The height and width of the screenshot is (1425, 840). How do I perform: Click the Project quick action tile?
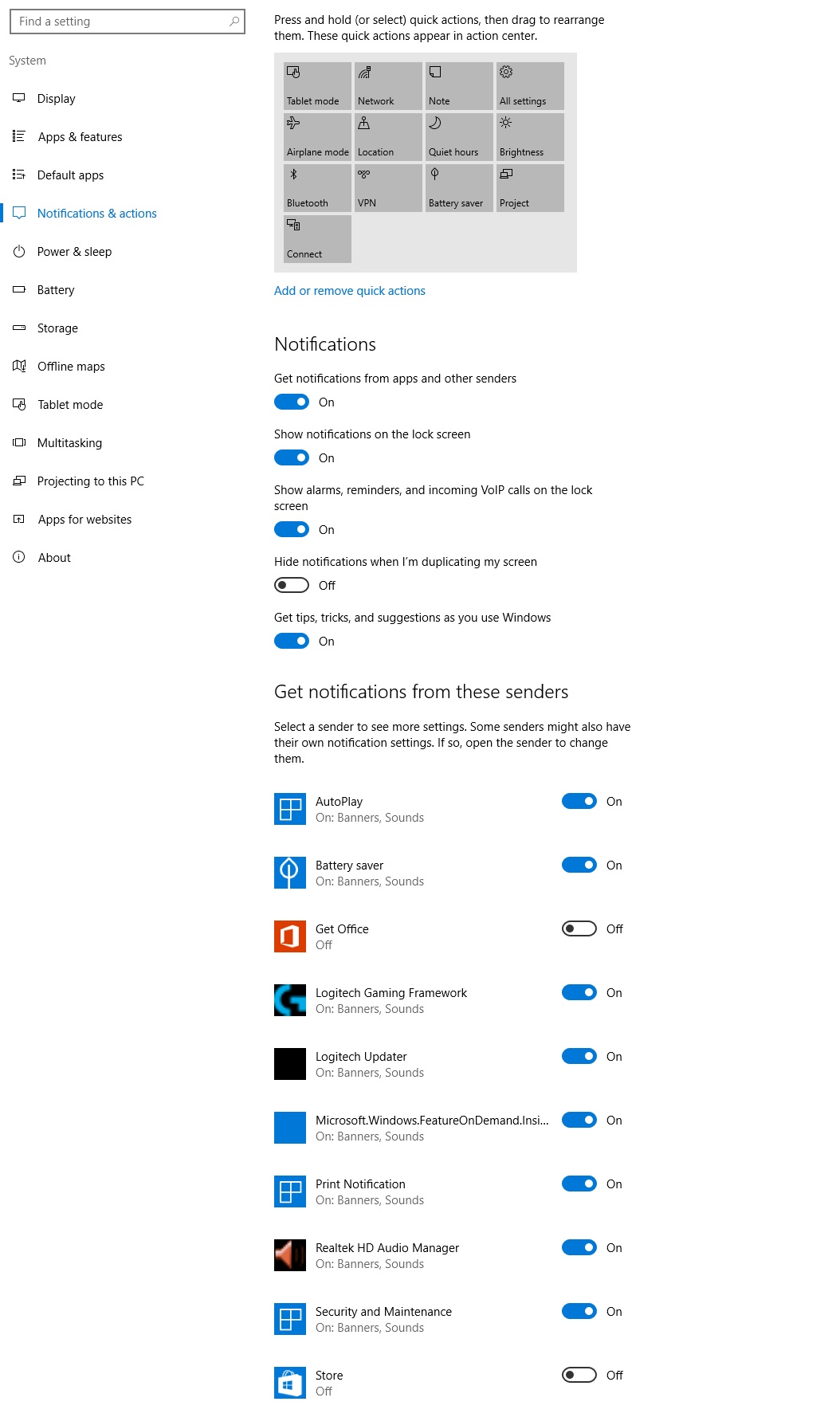(530, 187)
